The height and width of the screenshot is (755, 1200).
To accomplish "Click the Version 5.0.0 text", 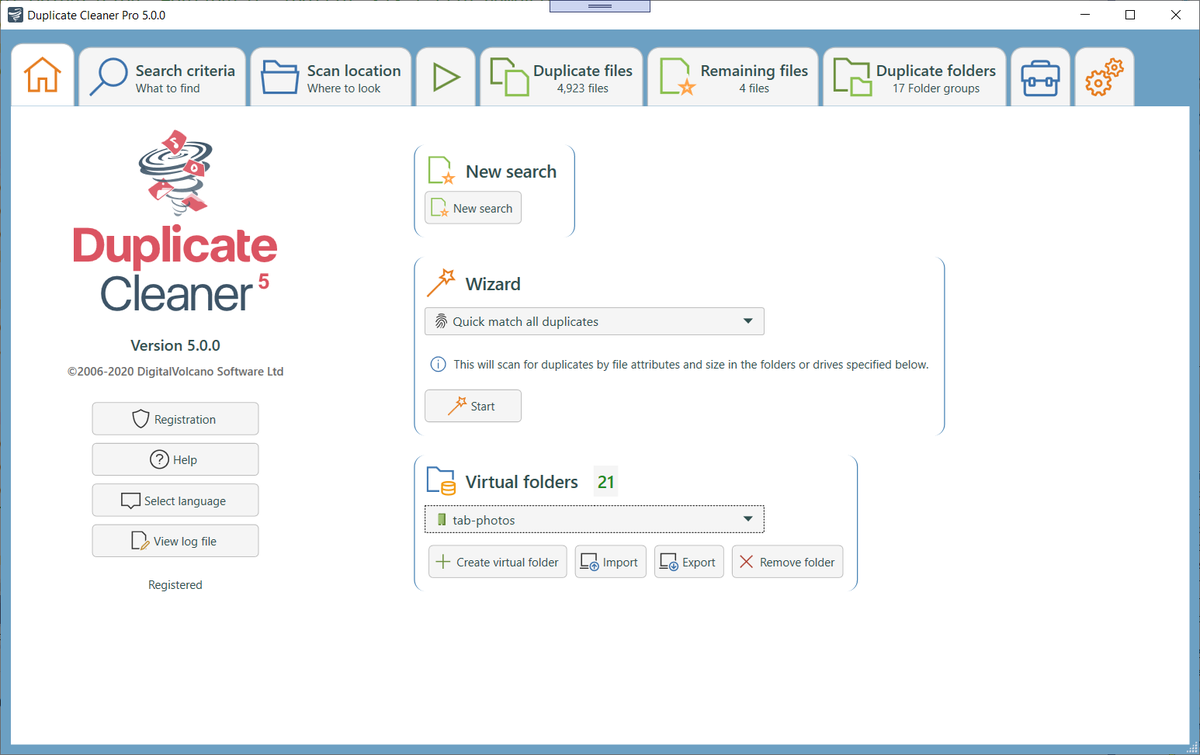I will (x=175, y=345).
